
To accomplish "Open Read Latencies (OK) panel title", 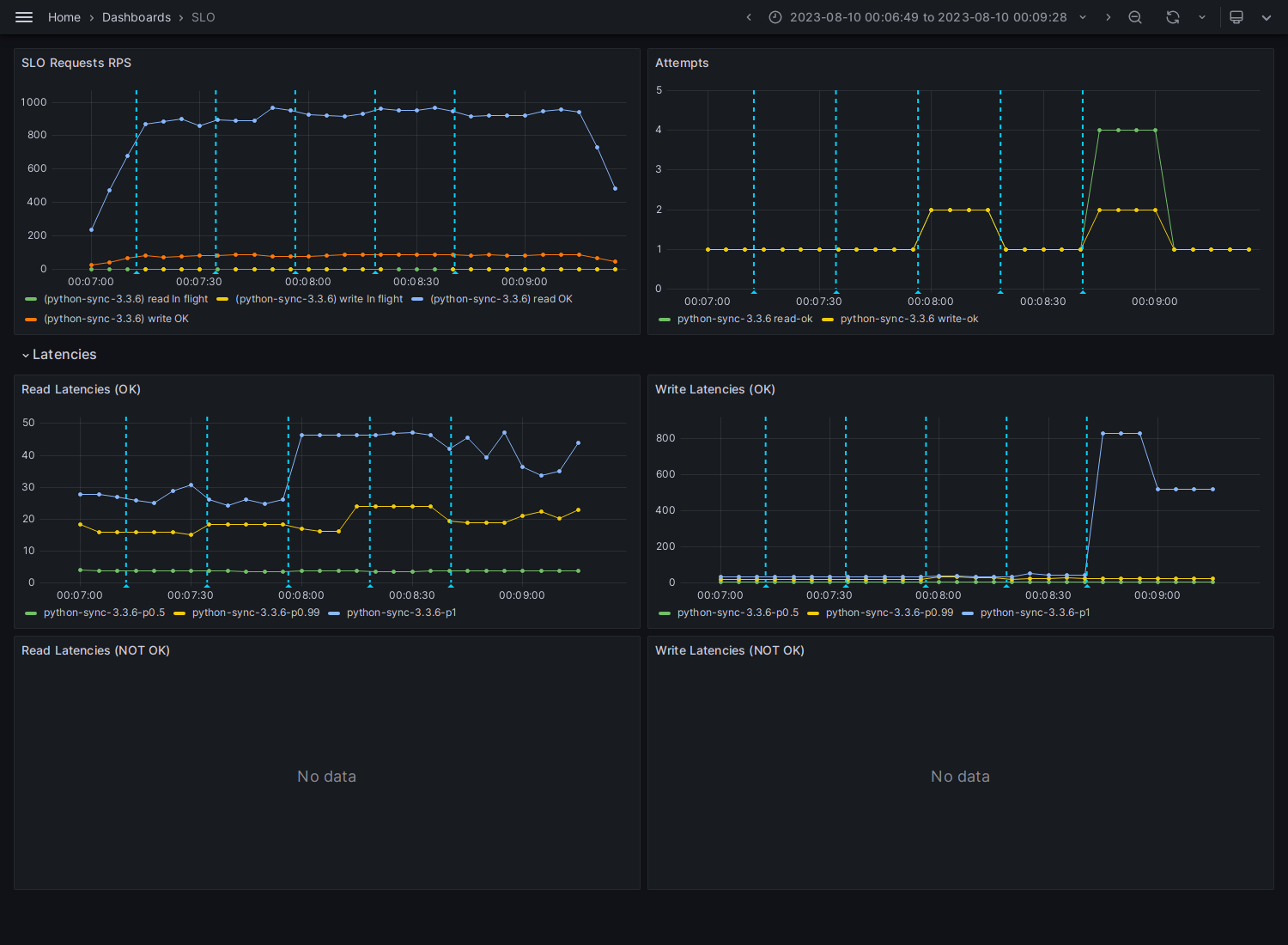I will 81,389.
